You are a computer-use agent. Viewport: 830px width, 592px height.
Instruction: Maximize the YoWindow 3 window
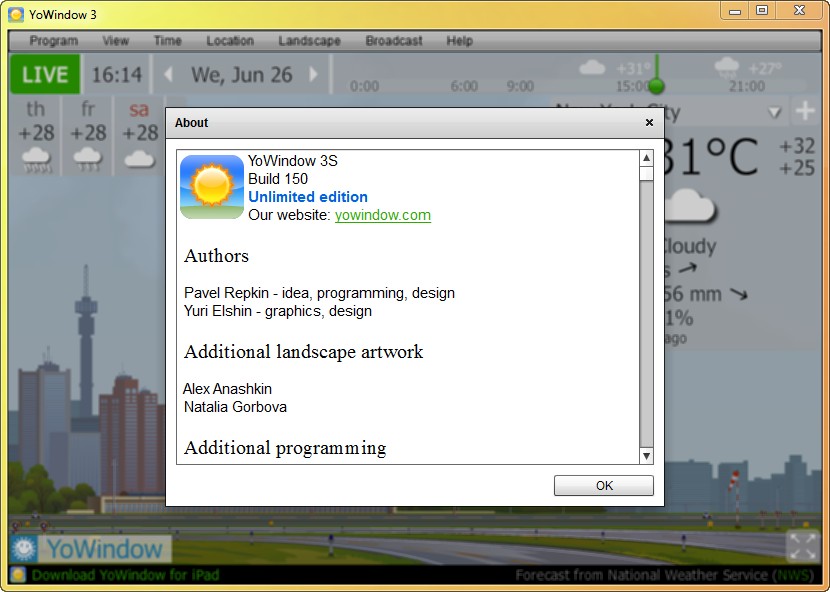762,11
